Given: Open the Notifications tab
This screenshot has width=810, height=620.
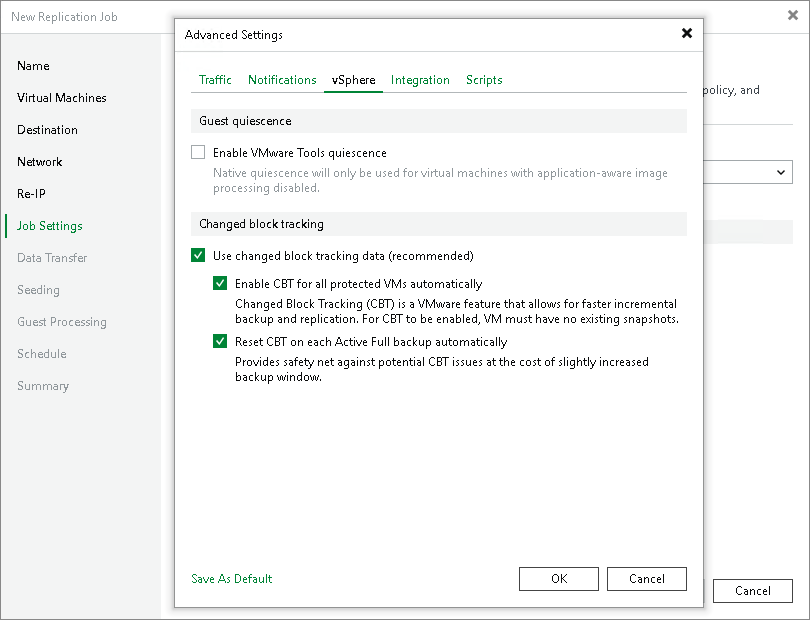Looking at the screenshot, I should [282, 80].
